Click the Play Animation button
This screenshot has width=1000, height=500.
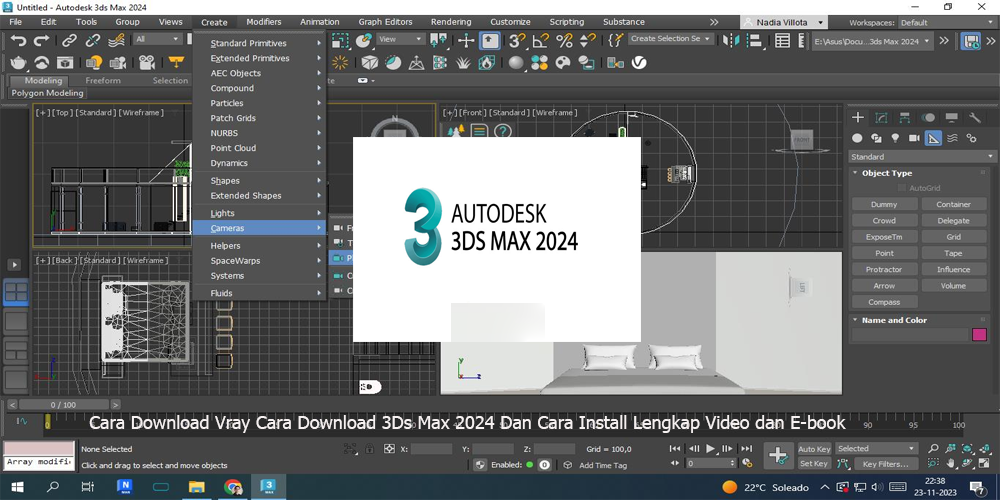[711, 449]
